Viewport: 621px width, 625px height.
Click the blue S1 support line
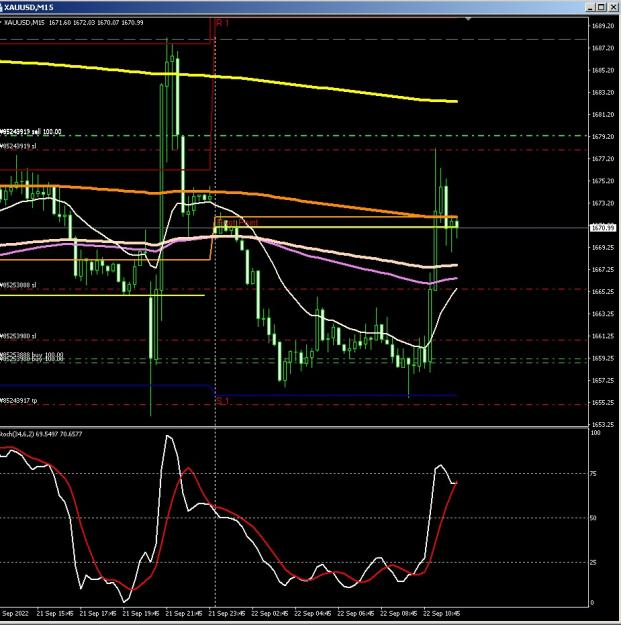[335, 396]
